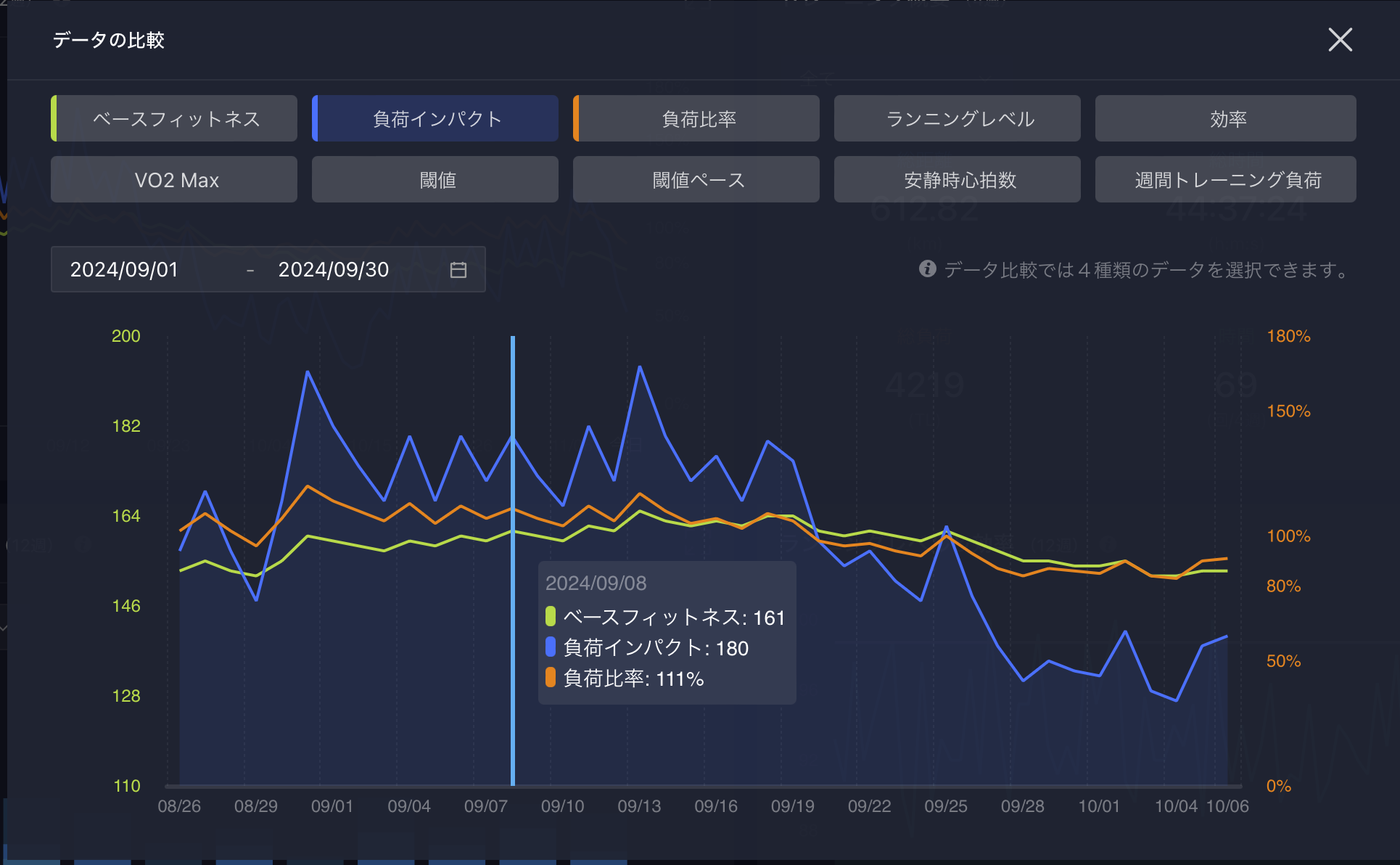Close the データの比較 dialog

tap(1340, 40)
